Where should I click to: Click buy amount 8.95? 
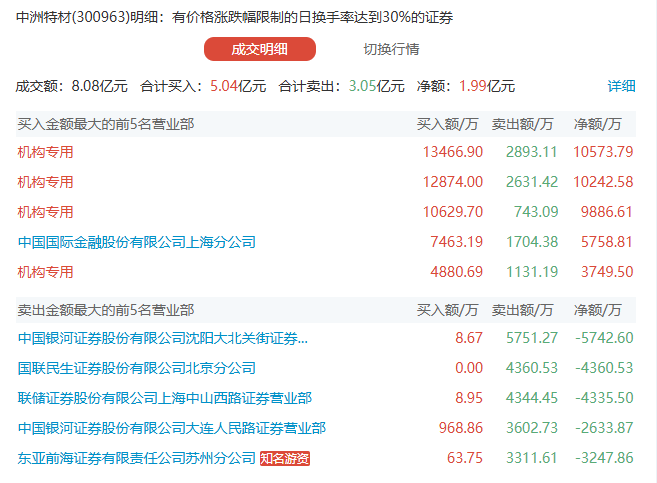(x=469, y=398)
